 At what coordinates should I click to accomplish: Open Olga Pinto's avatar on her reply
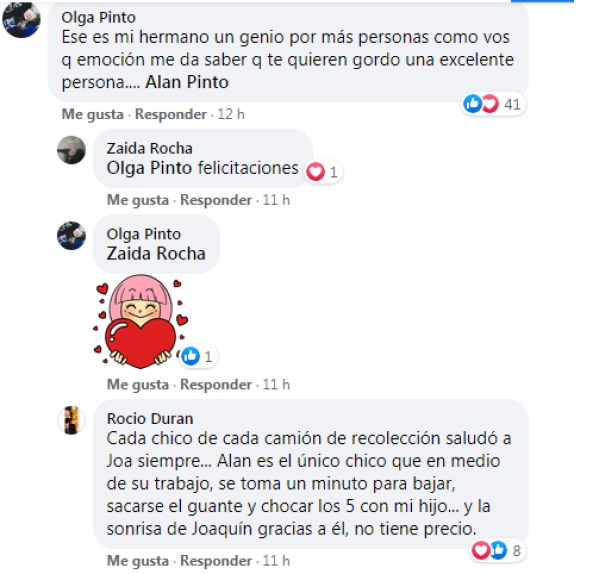click(x=71, y=236)
